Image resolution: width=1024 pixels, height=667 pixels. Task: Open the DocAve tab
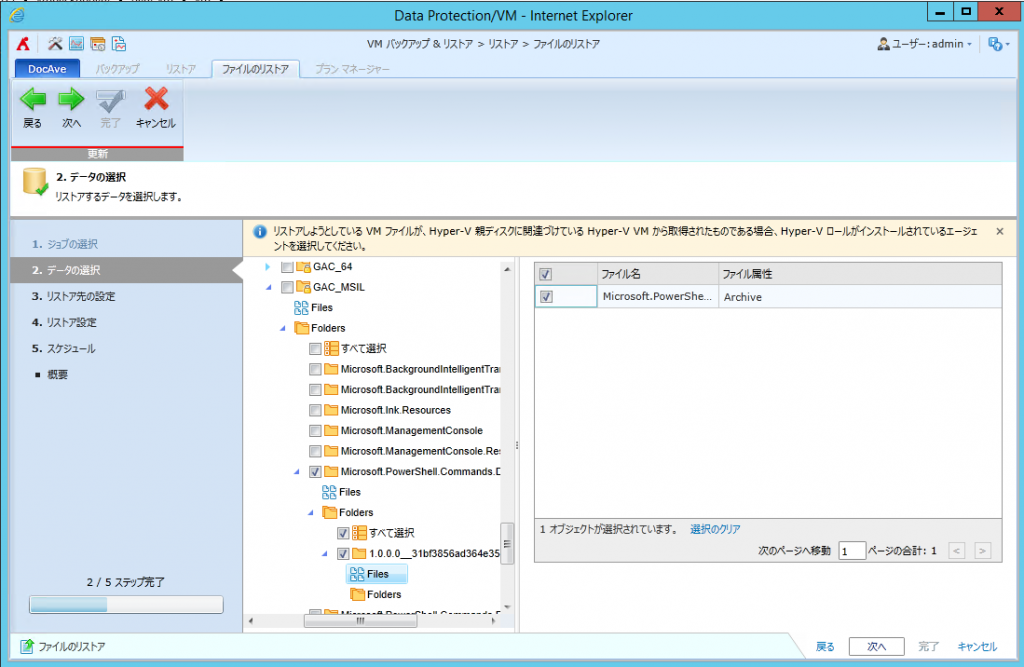click(x=47, y=69)
